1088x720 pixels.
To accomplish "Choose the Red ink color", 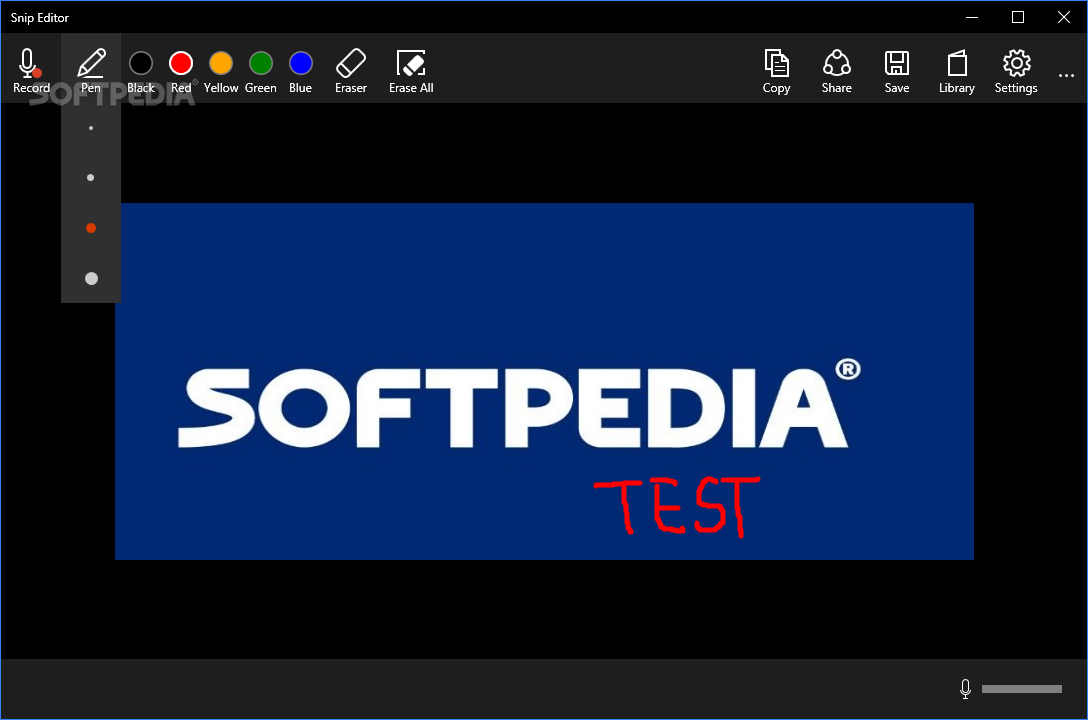I will 181,70.
